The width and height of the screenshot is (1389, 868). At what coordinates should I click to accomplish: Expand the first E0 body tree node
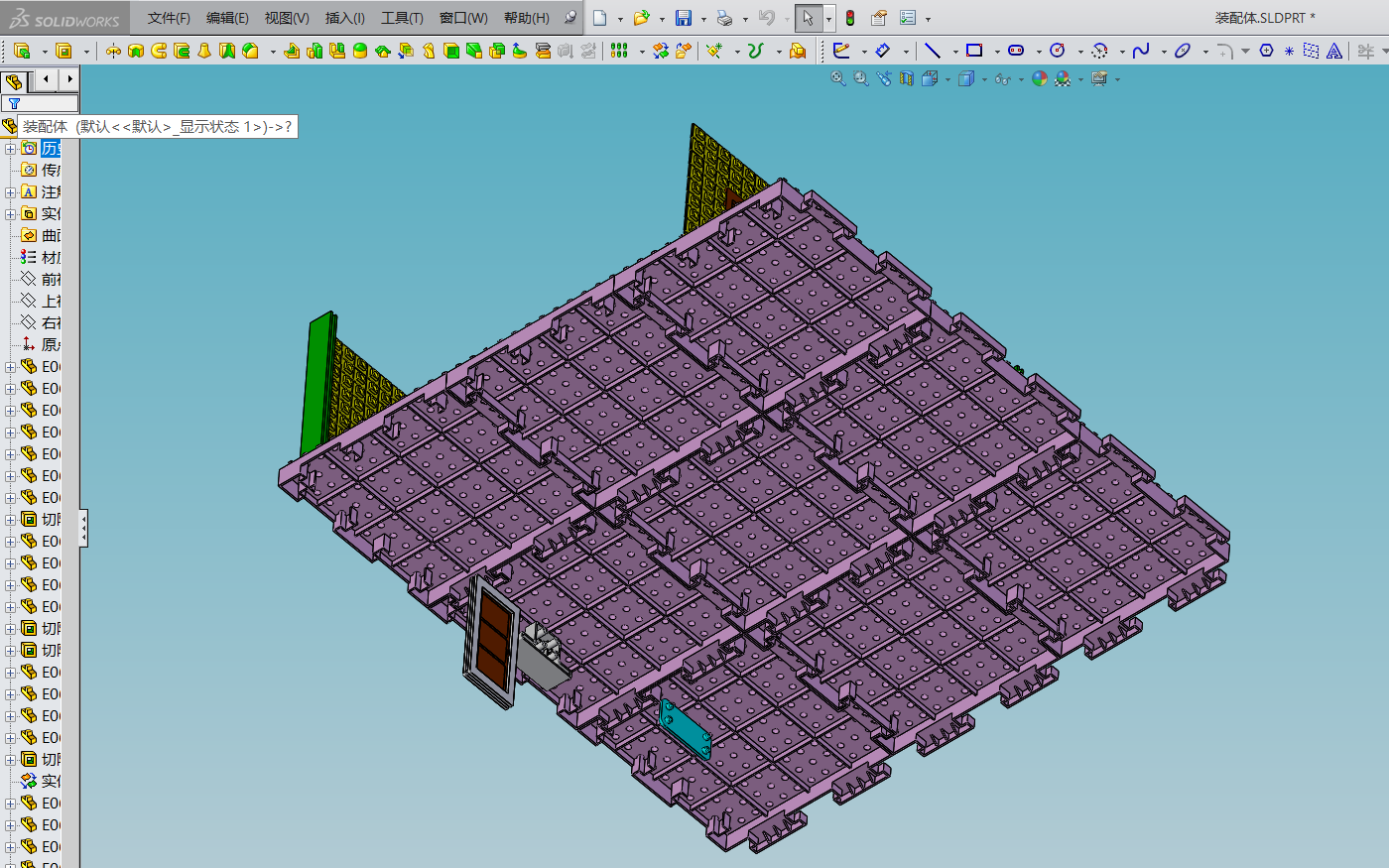tap(11, 367)
